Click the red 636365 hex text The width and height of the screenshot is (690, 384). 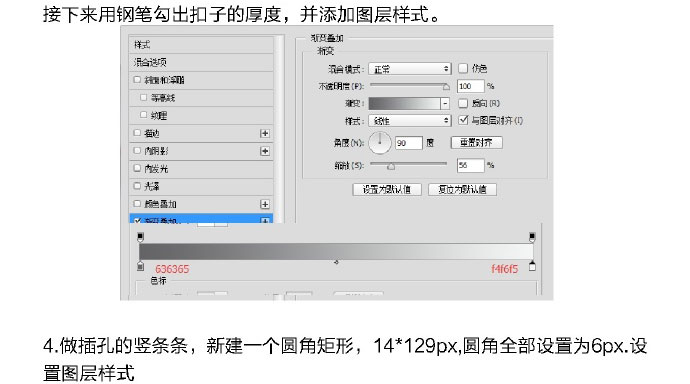point(172,269)
